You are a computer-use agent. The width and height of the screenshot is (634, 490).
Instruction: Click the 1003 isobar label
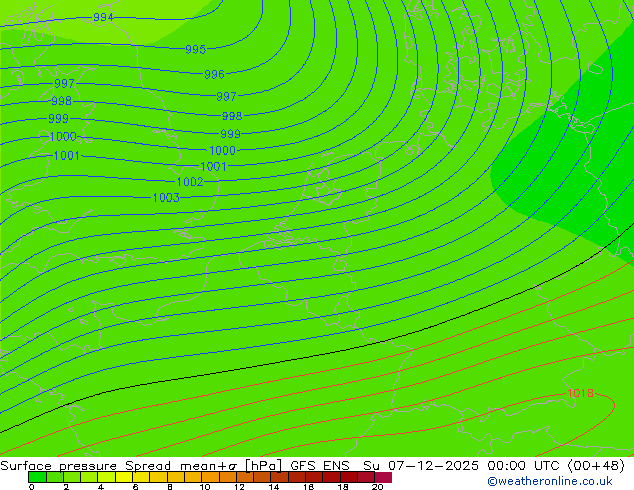166,198
